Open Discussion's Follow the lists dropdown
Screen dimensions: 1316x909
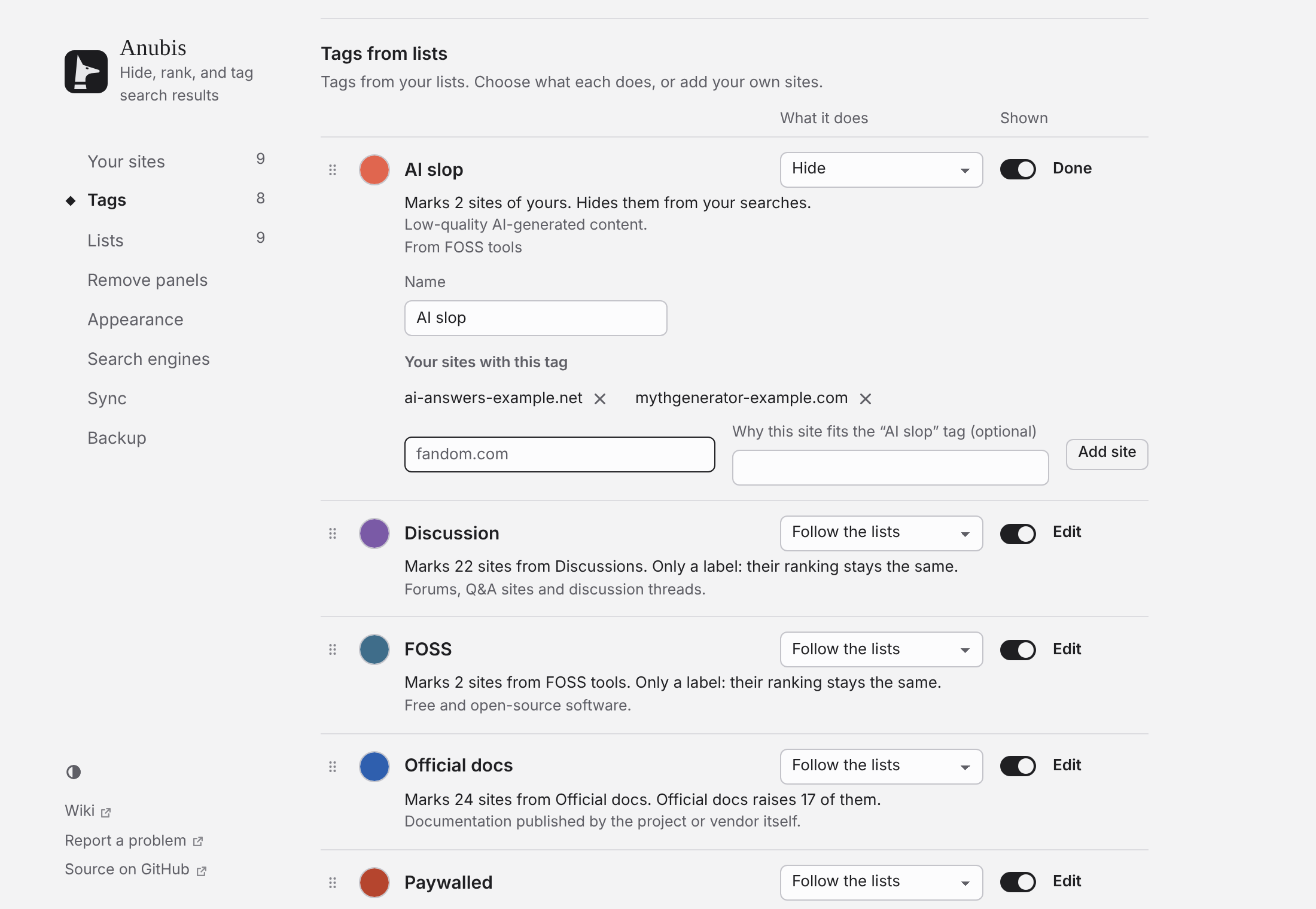pos(881,533)
